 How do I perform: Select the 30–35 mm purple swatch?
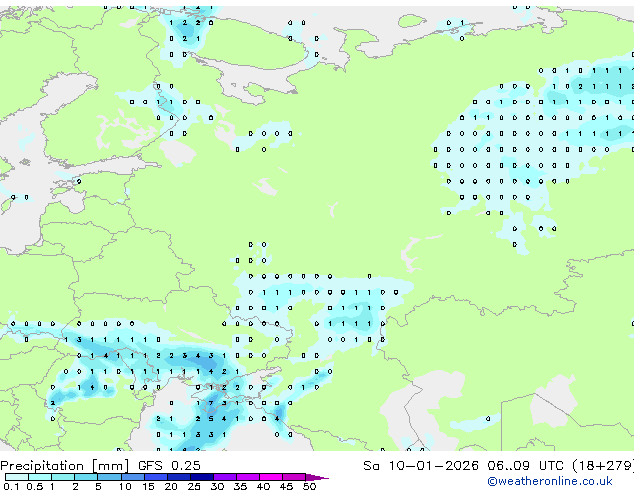point(225,477)
